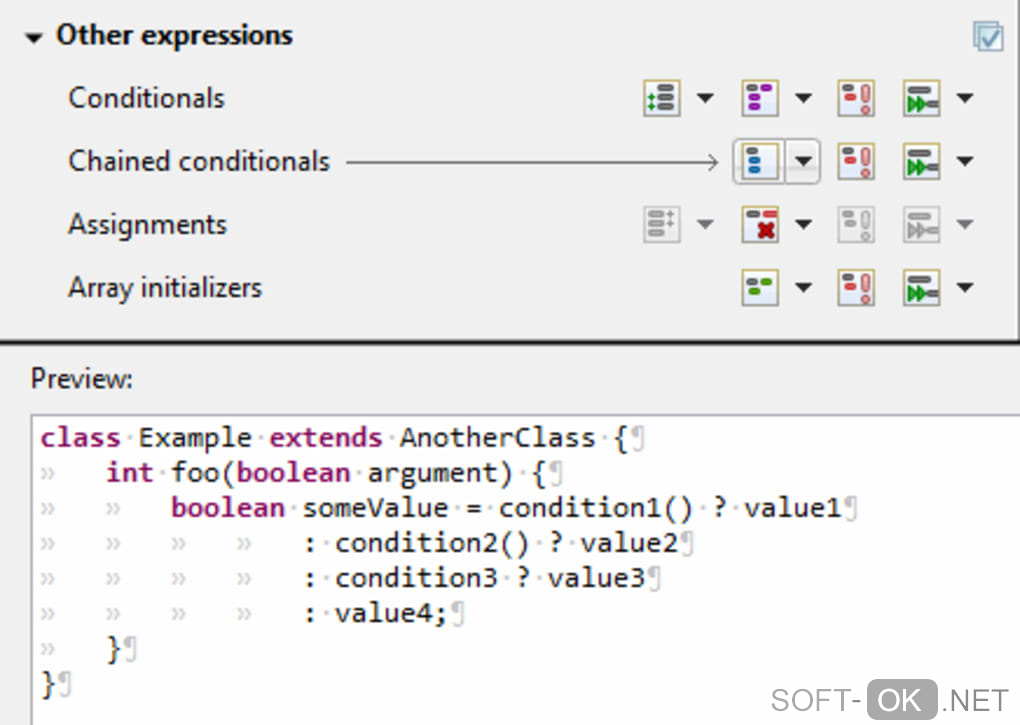Click the Conditionals wrap policy icon
This screenshot has height=725, width=1020.
[x=662, y=98]
